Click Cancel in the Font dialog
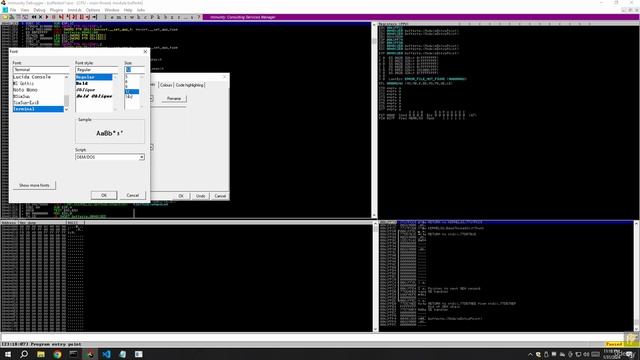640x360 pixels. click(133, 196)
